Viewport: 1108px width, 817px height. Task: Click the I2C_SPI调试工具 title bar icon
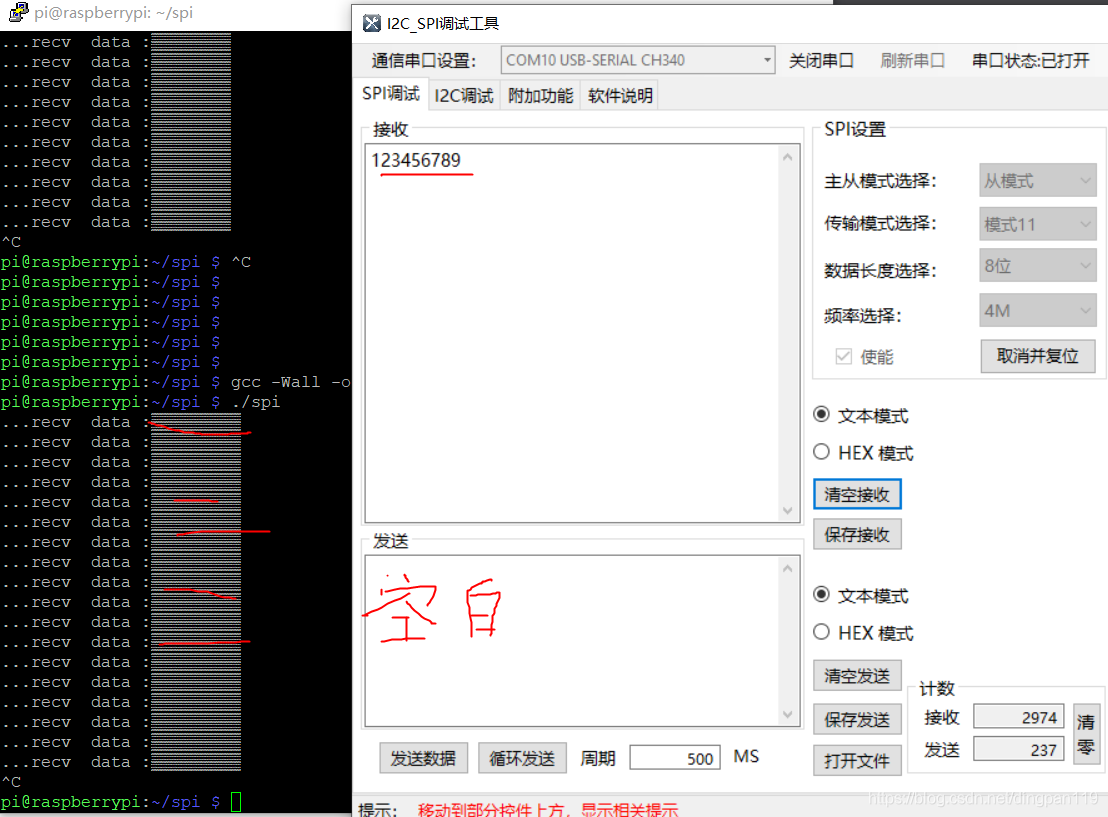point(370,22)
